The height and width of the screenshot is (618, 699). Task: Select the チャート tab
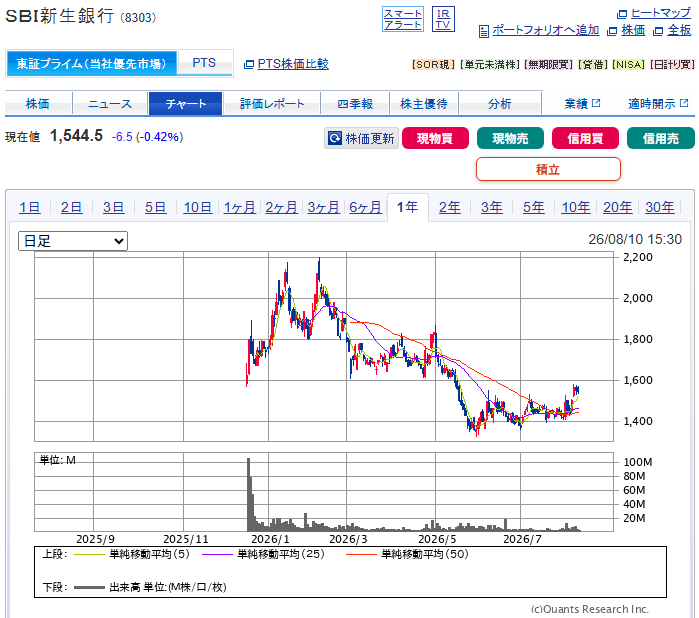coord(185,103)
